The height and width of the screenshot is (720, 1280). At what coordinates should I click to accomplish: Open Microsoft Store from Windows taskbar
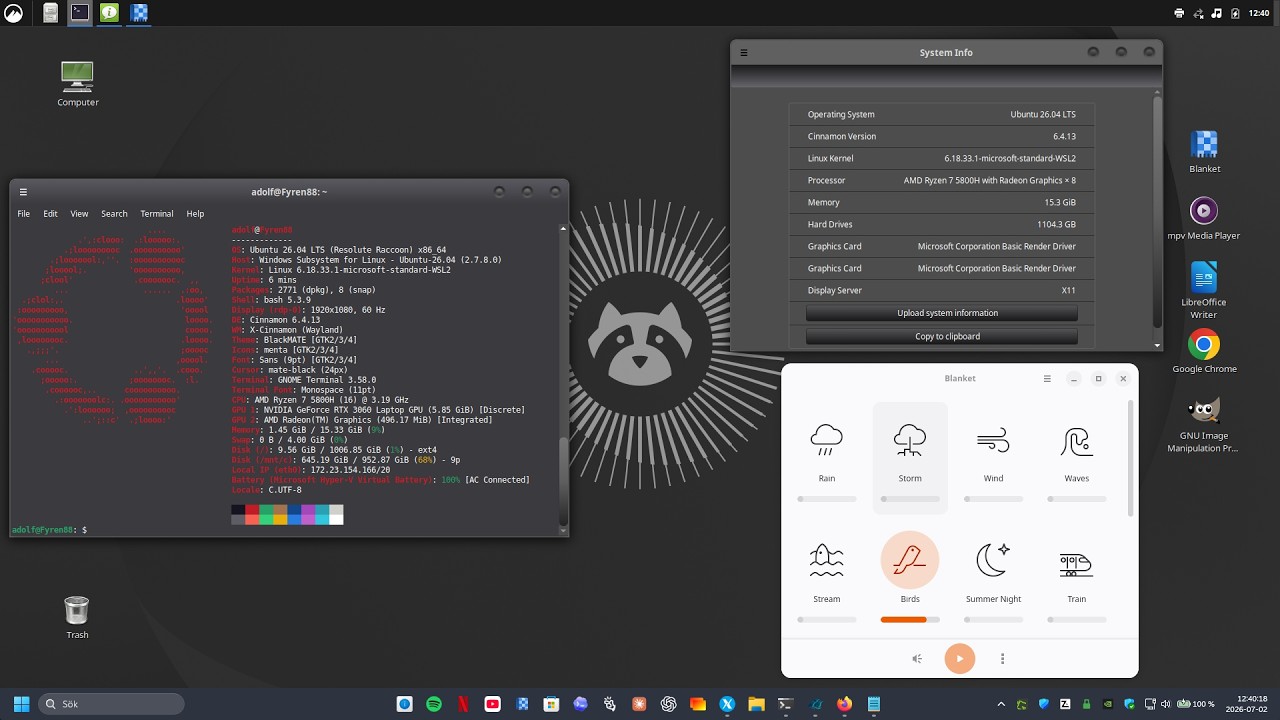pos(551,704)
